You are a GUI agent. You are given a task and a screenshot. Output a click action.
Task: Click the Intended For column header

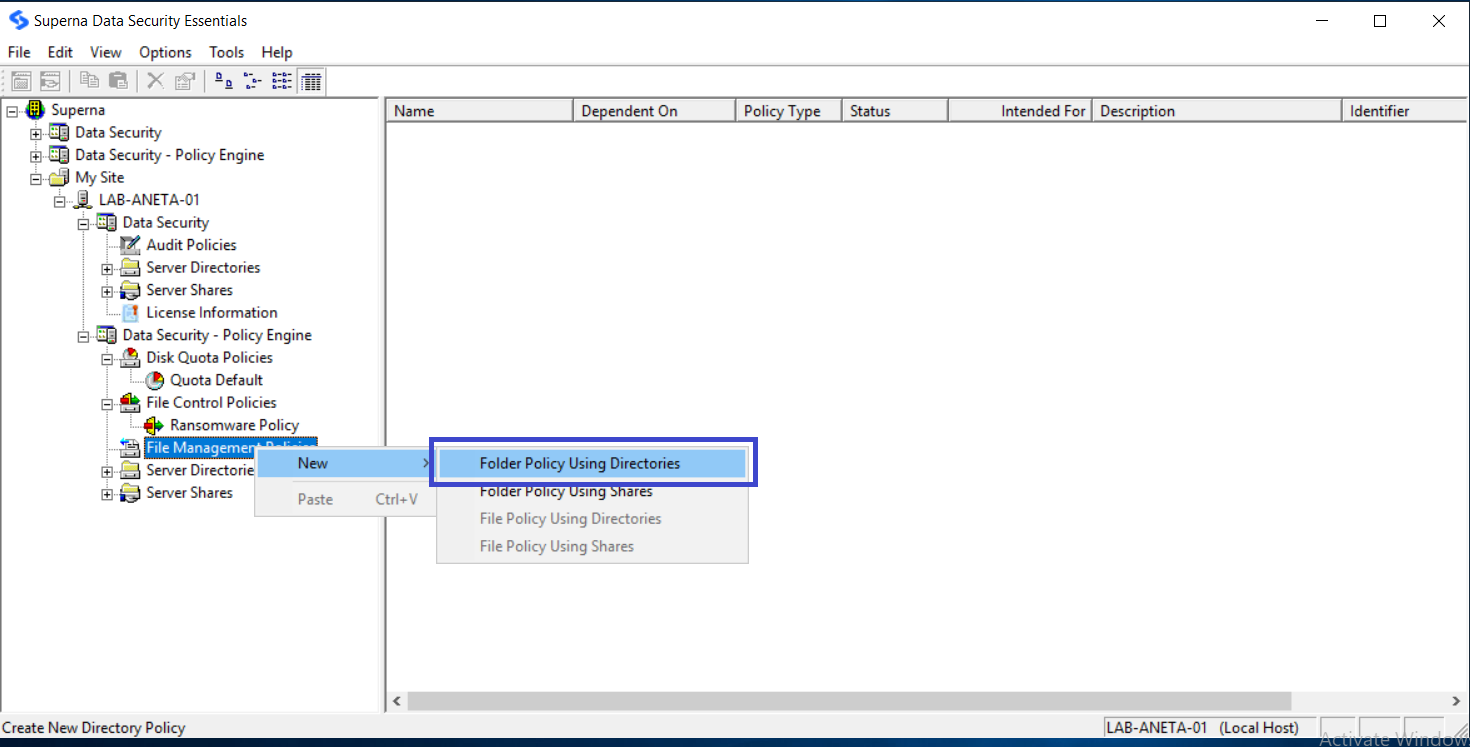1020,111
